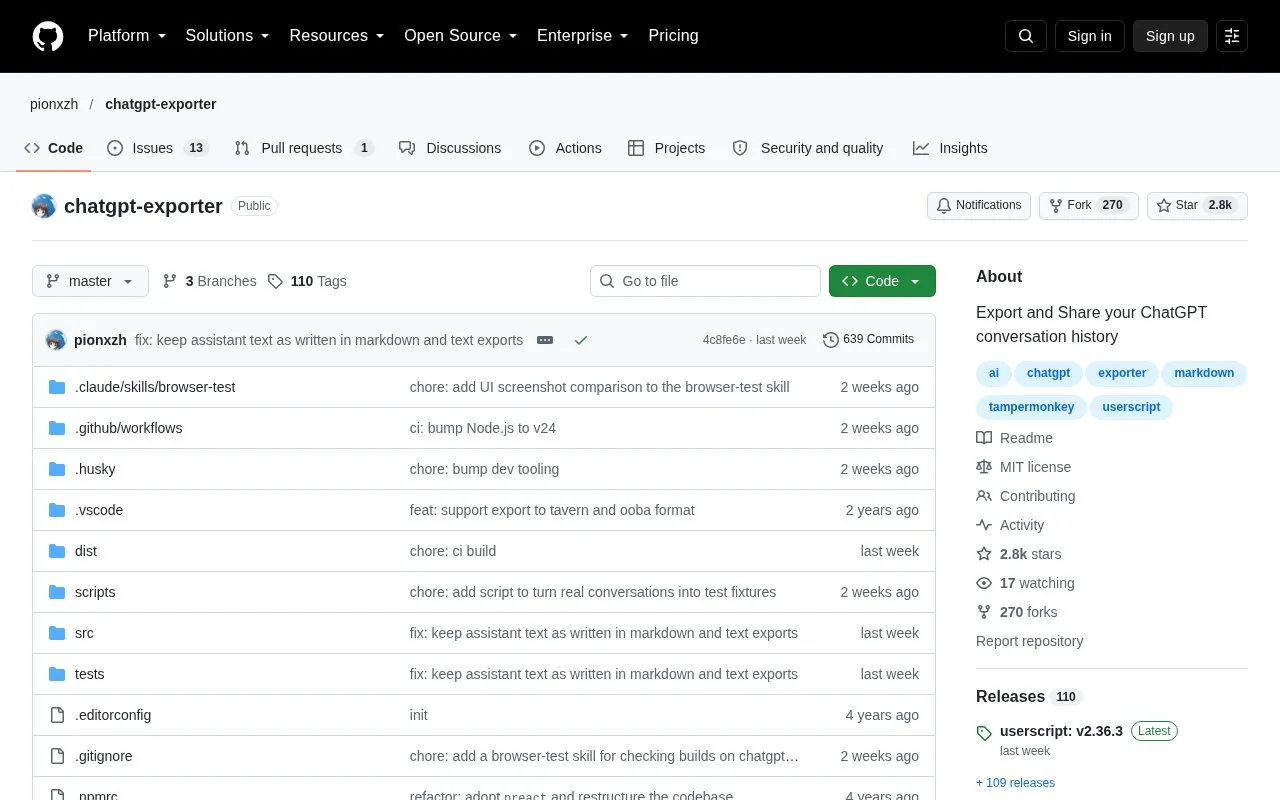Open the Platform dropdown menu
The image size is (1280, 800).
pyautogui.click(x=127, y=36)
